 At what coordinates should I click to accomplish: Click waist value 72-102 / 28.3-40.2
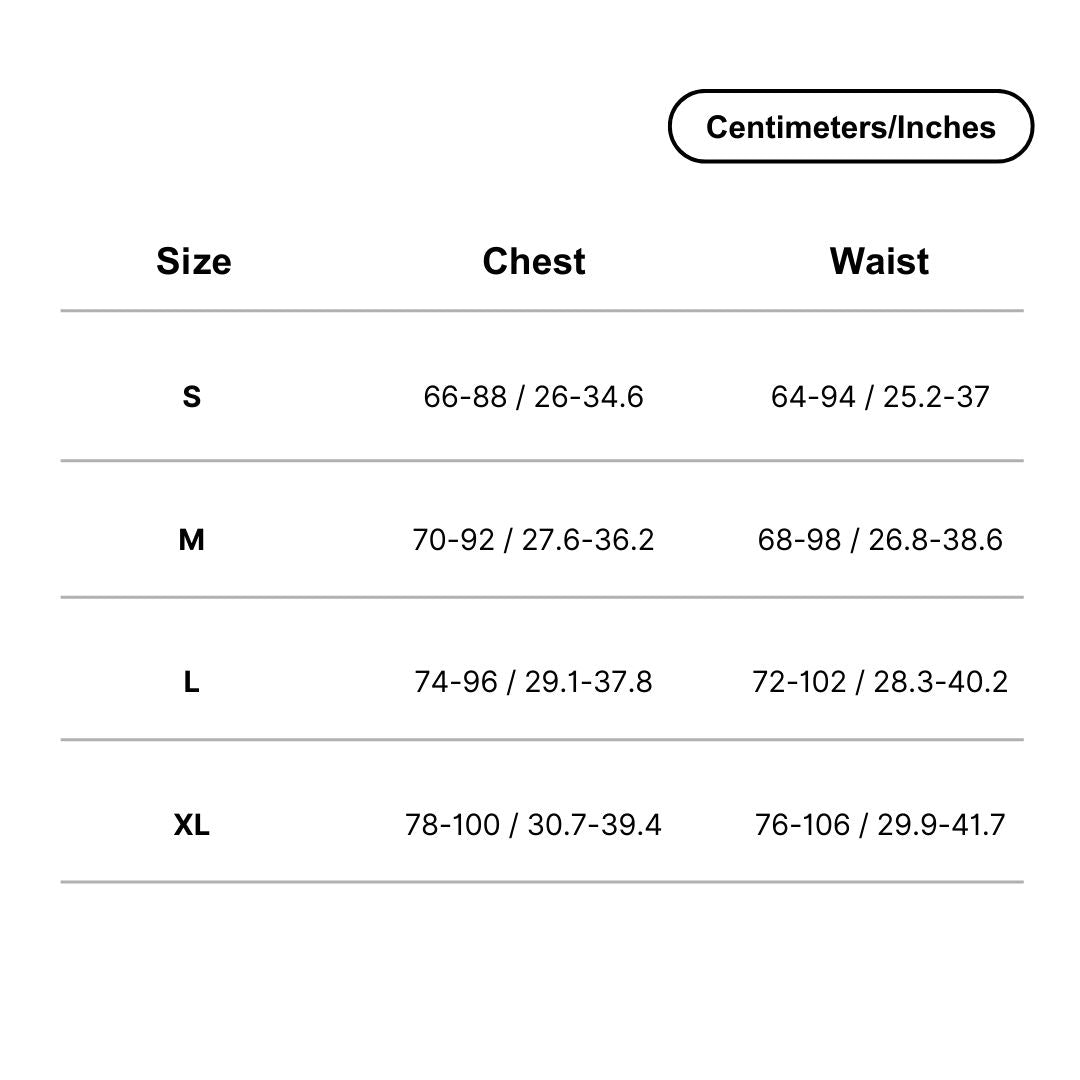coord(880,683)
